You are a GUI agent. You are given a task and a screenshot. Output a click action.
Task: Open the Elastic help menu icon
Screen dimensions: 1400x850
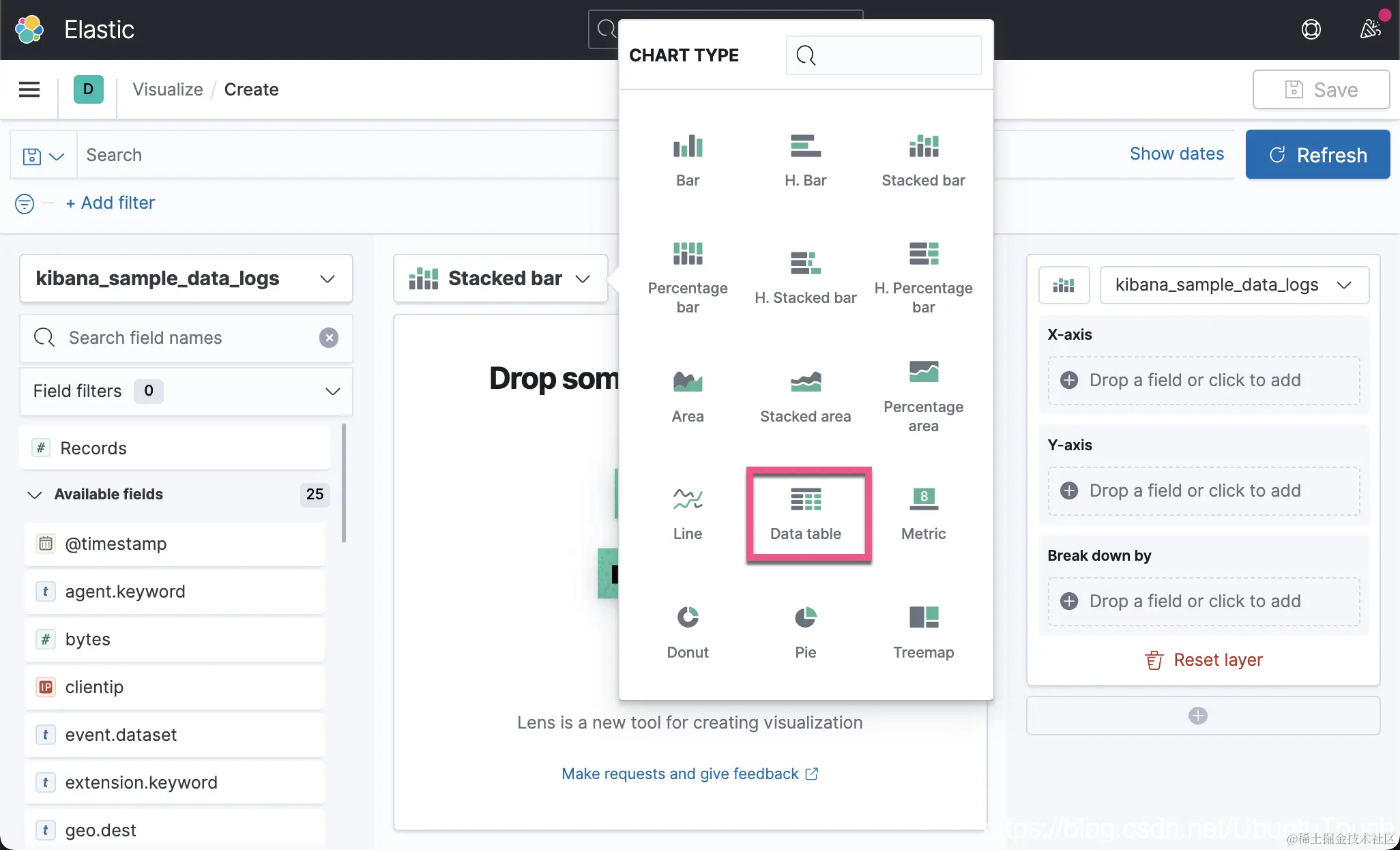(1311, 29)
